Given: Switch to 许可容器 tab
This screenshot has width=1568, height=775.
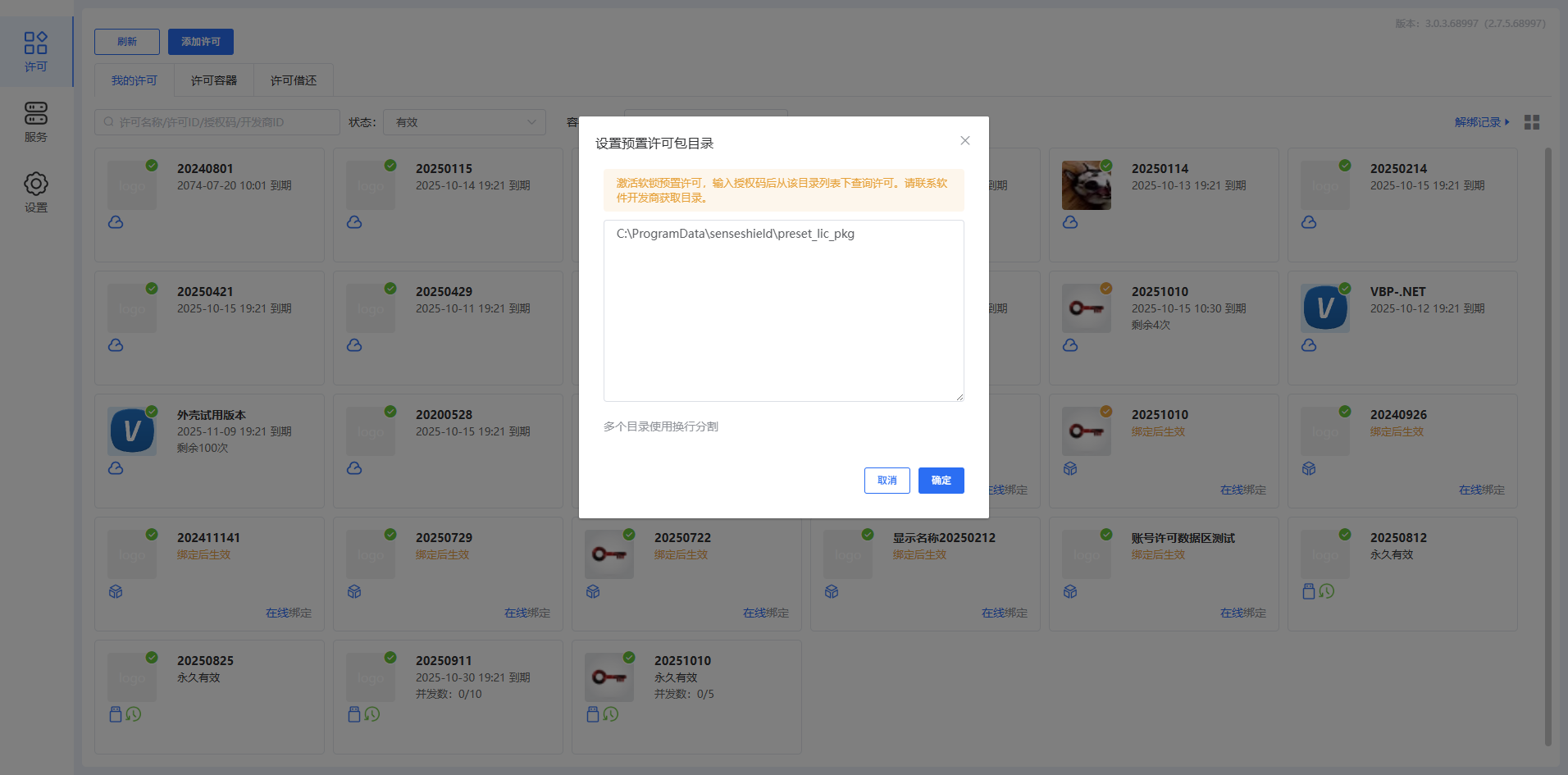Looking at the screenshot, I should click(x=214, y=80).
